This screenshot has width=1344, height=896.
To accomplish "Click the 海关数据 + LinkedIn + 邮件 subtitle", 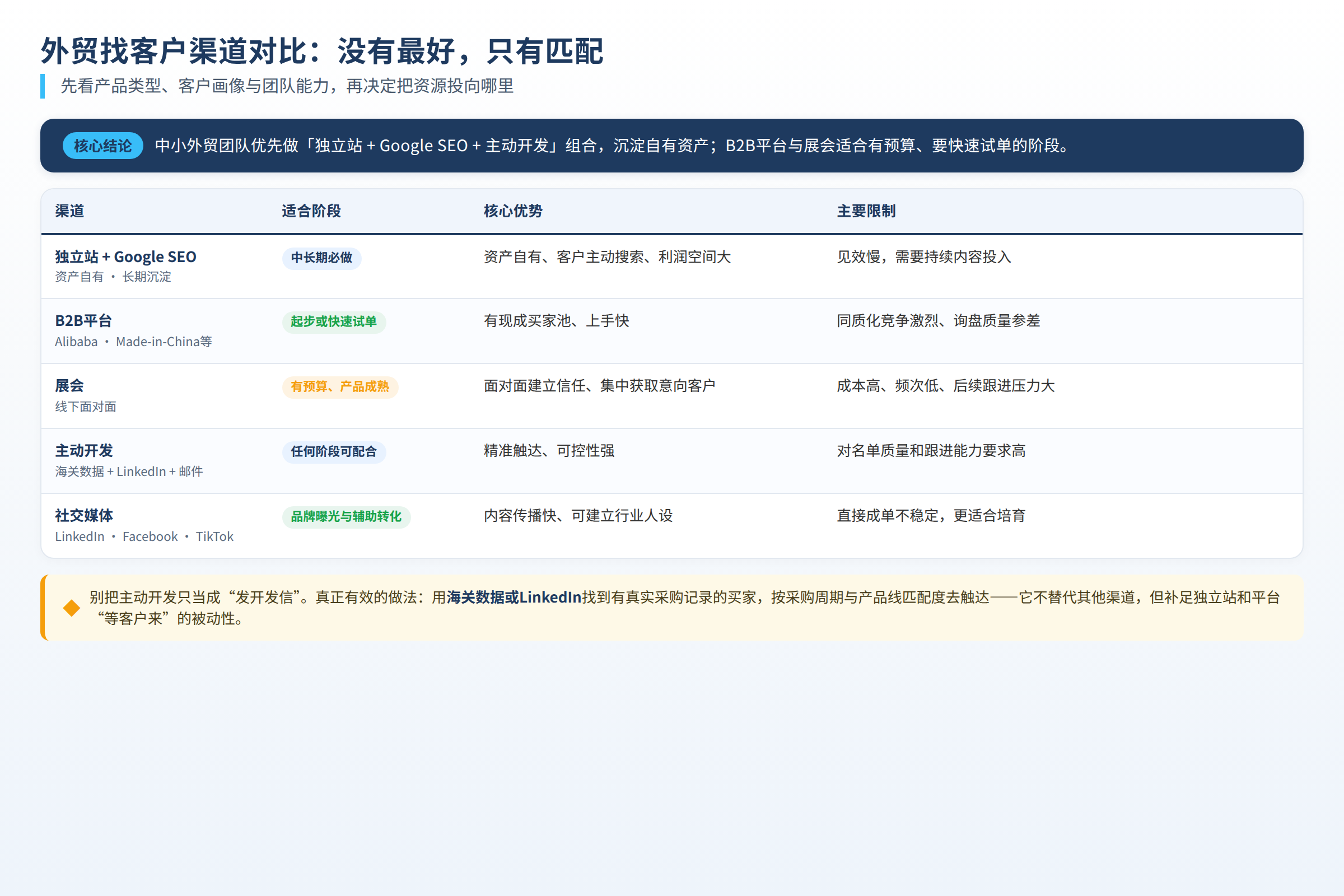I will click(129, 472).
